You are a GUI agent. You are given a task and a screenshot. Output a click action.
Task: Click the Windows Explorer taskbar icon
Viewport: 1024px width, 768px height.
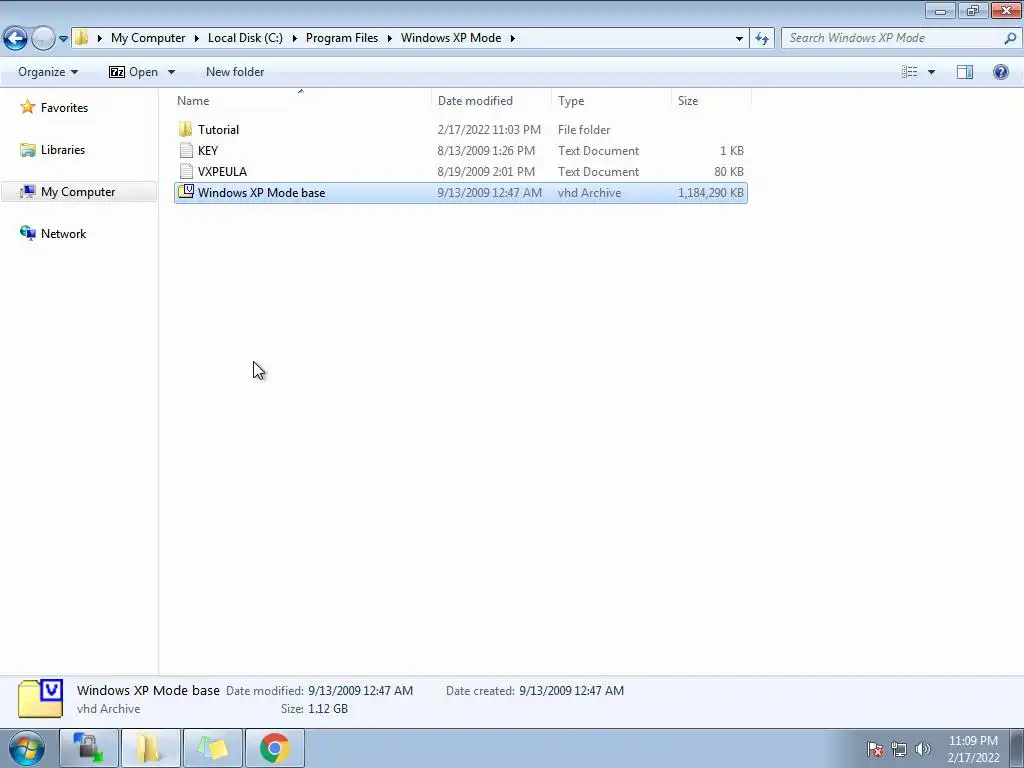[x=150, y=748]
